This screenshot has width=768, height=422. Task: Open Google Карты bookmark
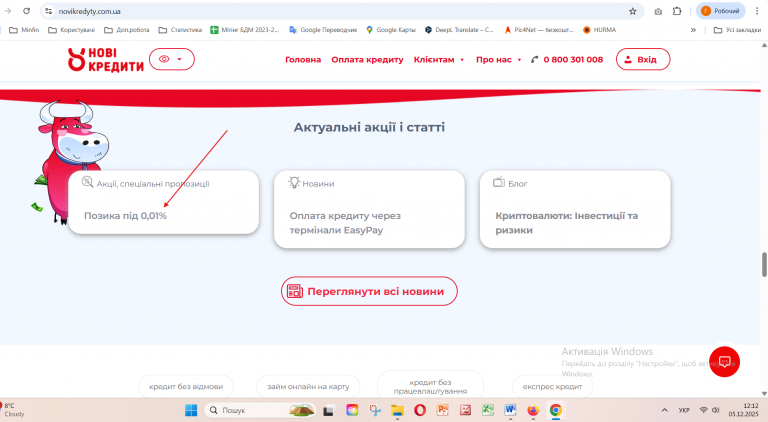tap(390, 30)
